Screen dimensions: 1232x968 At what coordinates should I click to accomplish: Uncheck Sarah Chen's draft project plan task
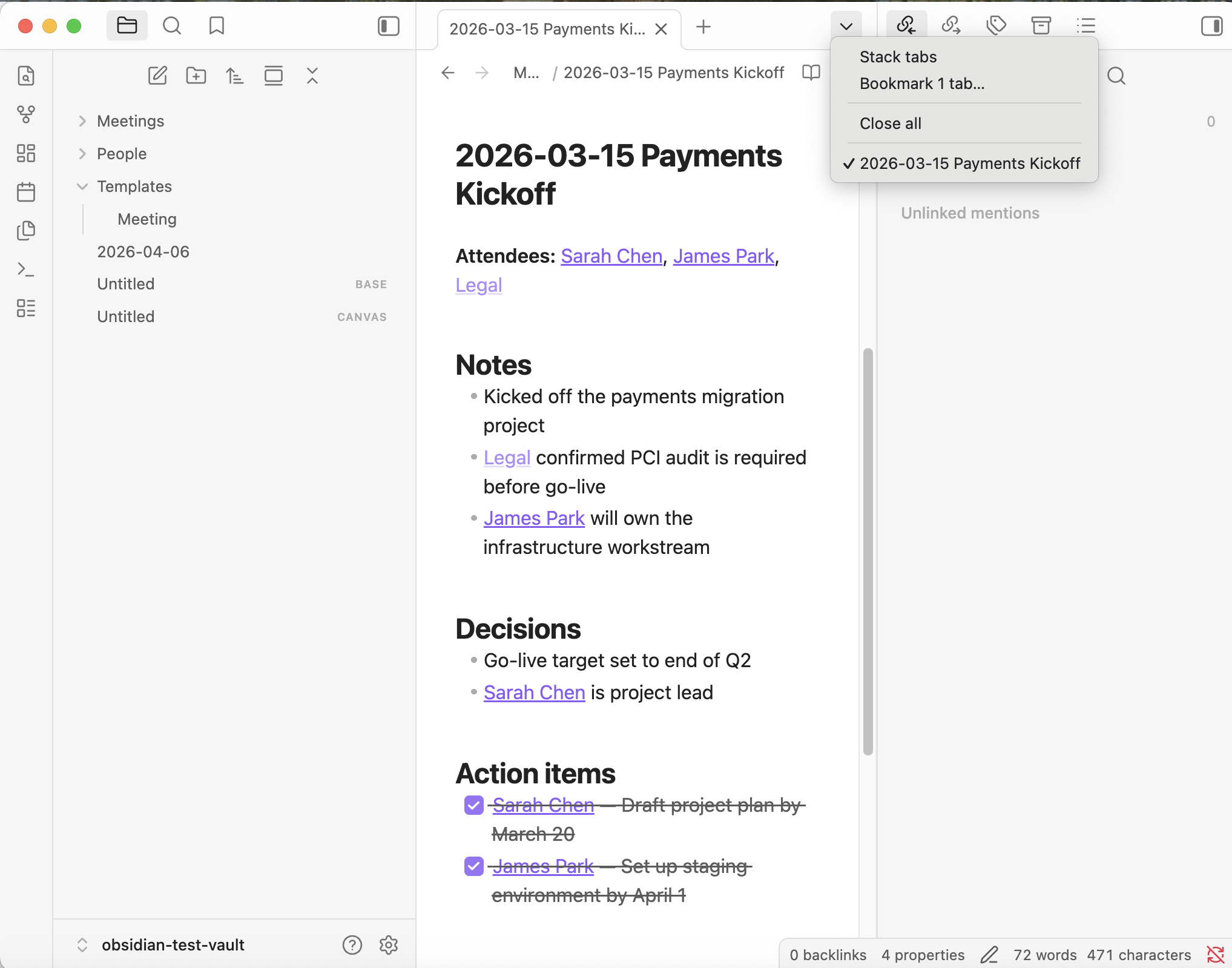coord(474,805)
